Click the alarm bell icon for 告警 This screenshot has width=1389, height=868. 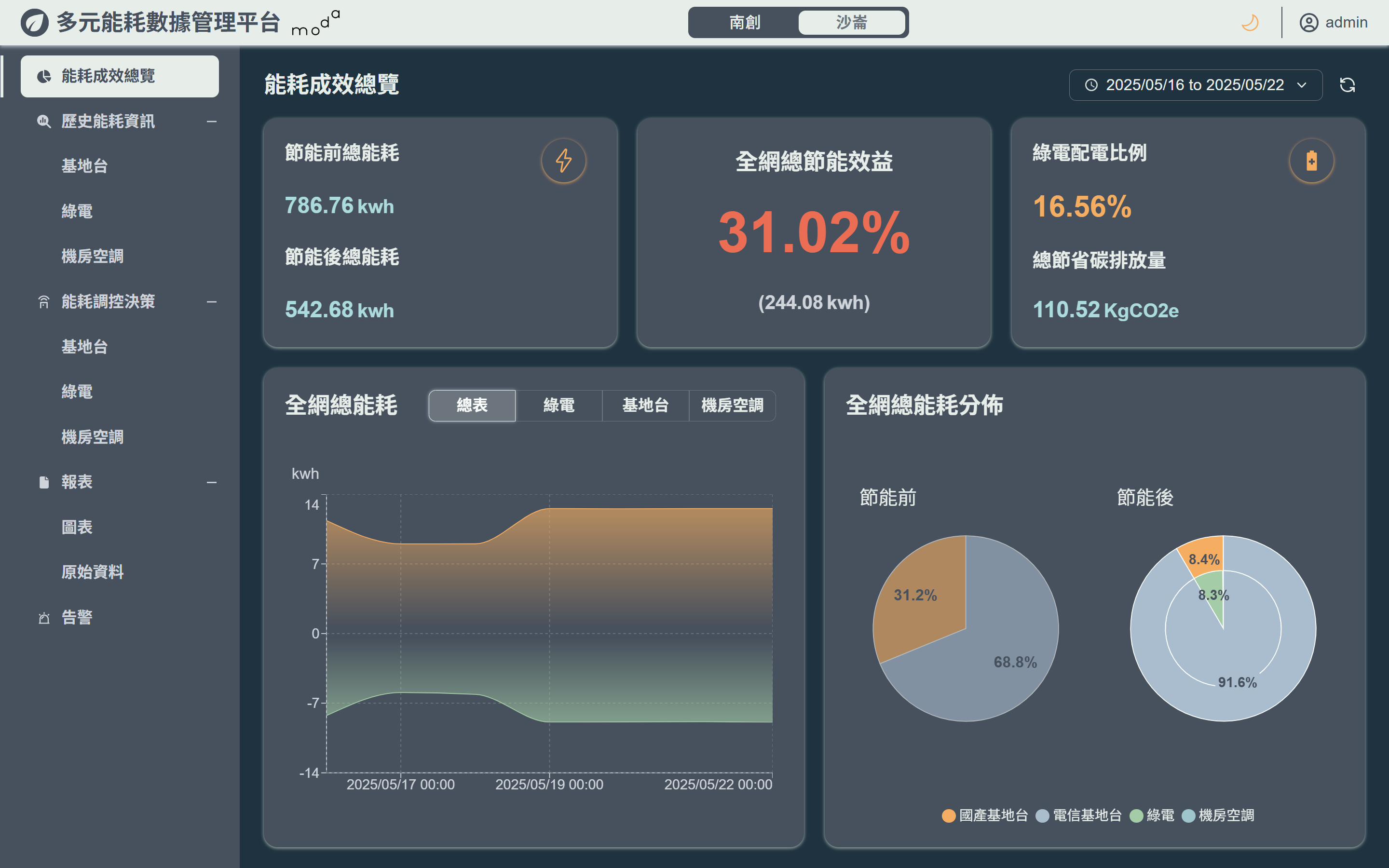tap(44, 618)
